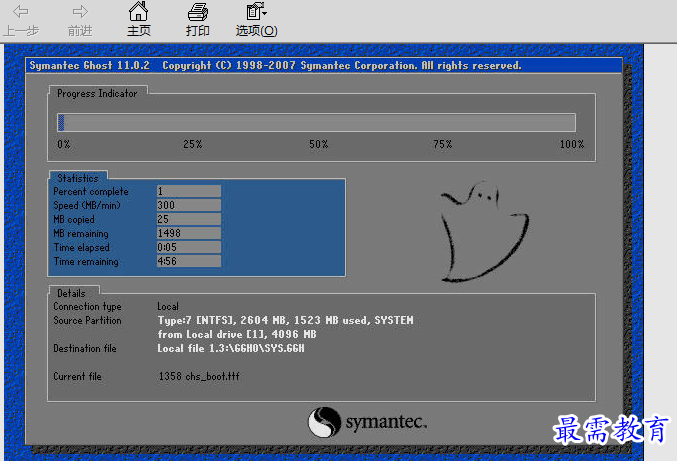The width and height of the screenshot is (677, 461).
Task: Click the 'from Local drive [1]' line
Action: (x=237, y=335)
